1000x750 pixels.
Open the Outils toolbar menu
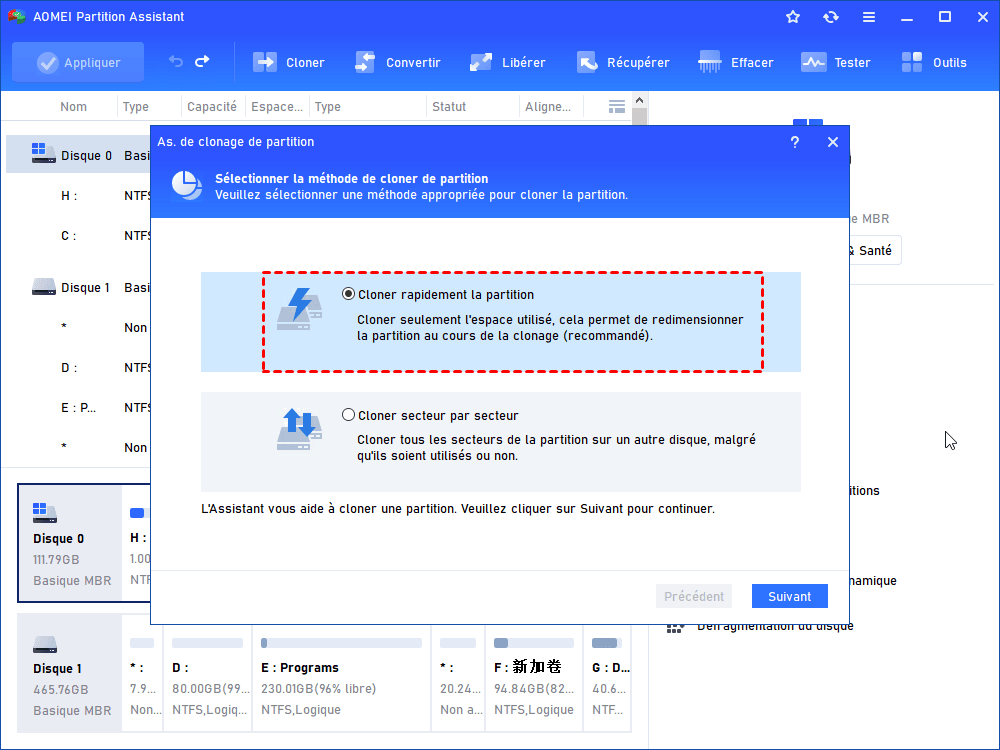click(934, 62)
